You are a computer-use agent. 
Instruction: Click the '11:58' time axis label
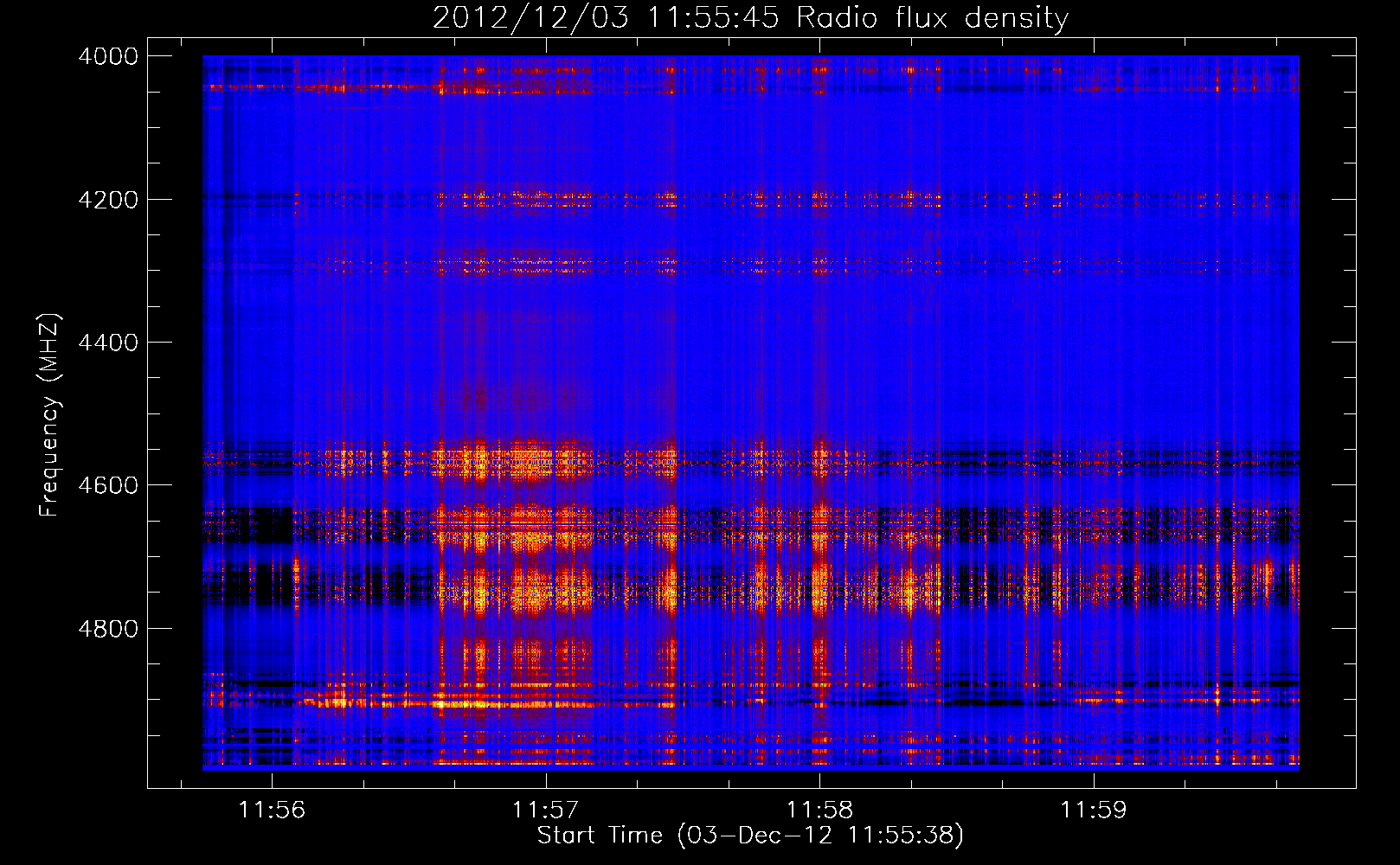click(819, 811)
